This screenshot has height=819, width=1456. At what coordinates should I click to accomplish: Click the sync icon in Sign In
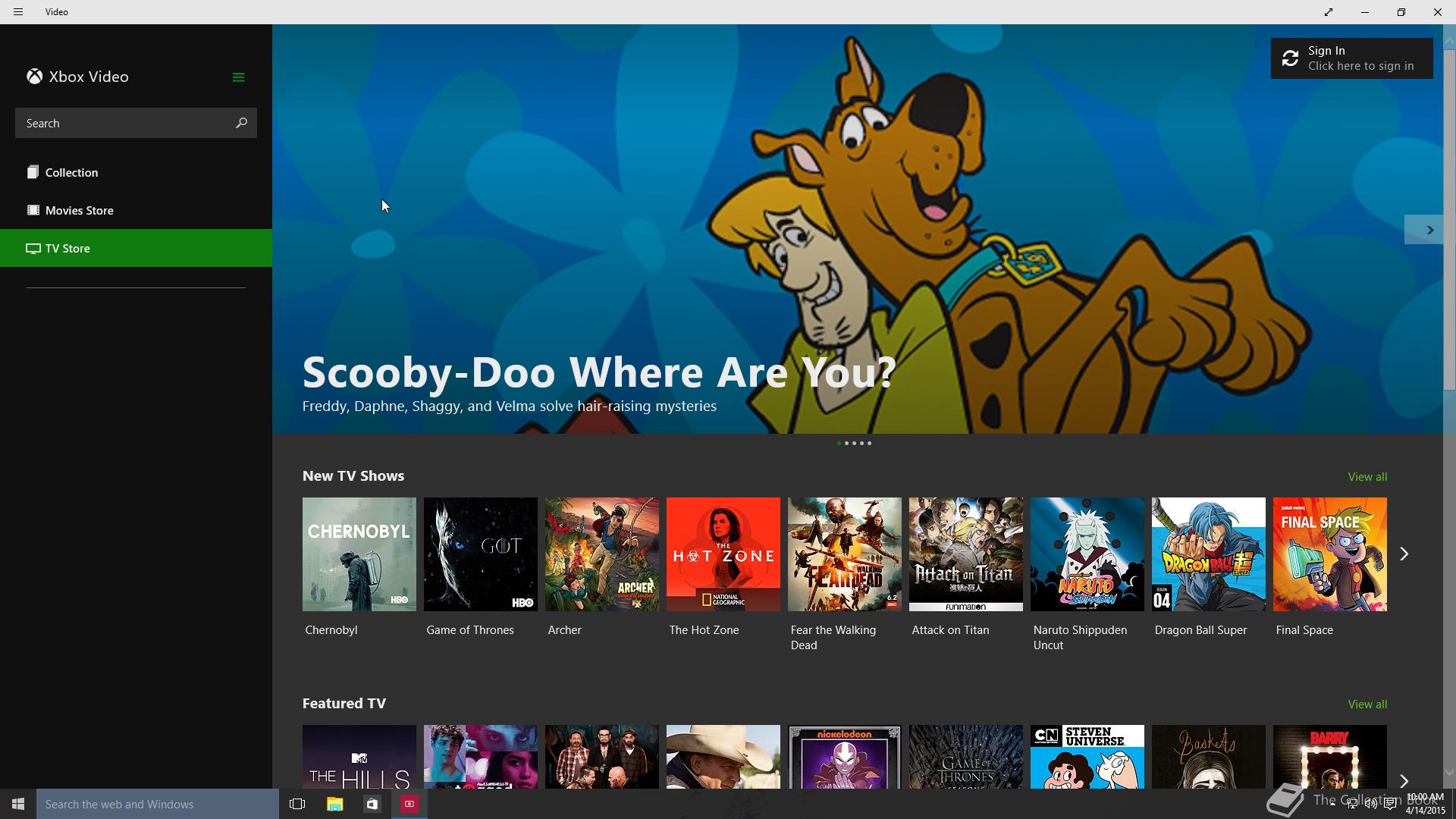coord(1290,58)
